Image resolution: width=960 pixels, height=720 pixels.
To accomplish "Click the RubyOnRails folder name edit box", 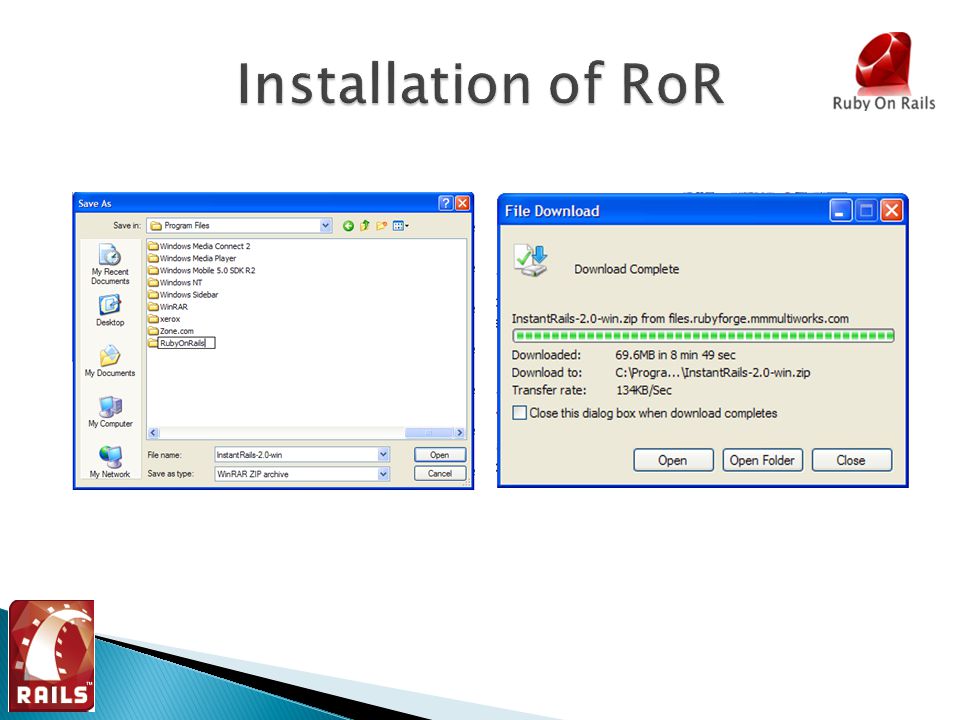I will pyautogui.click(x=187, y=343).
